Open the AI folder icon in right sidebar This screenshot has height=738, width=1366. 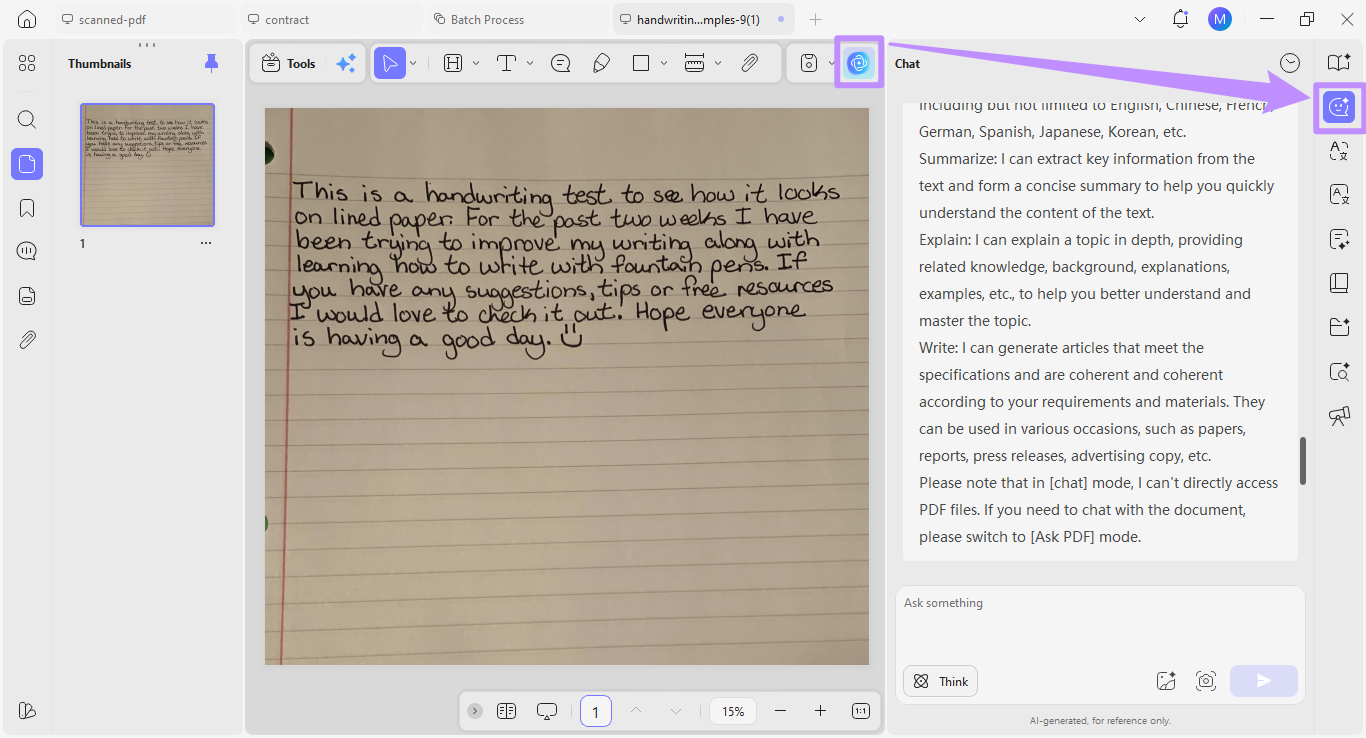click(1339, 327)
